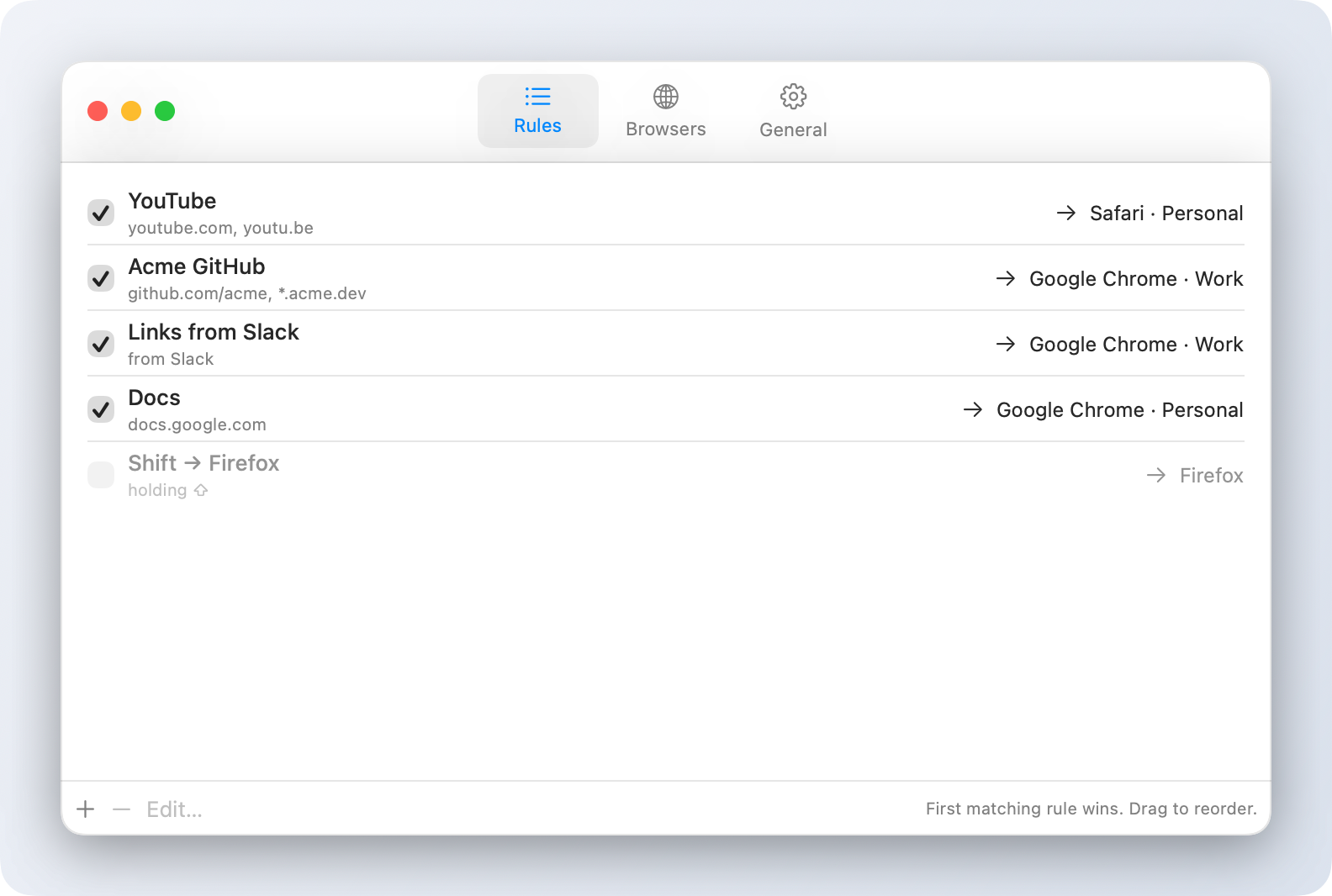Click Links from Slack's Google Chrome · Work target
1332x896 pixels.
pos(1136,345)
